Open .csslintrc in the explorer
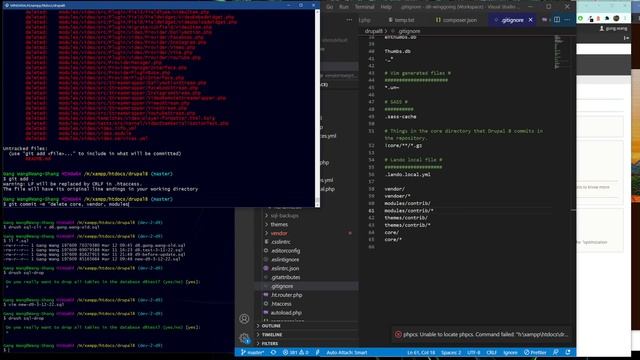This screenshot has width=640, height=360. pyautogui.click(x=281, y=242)
